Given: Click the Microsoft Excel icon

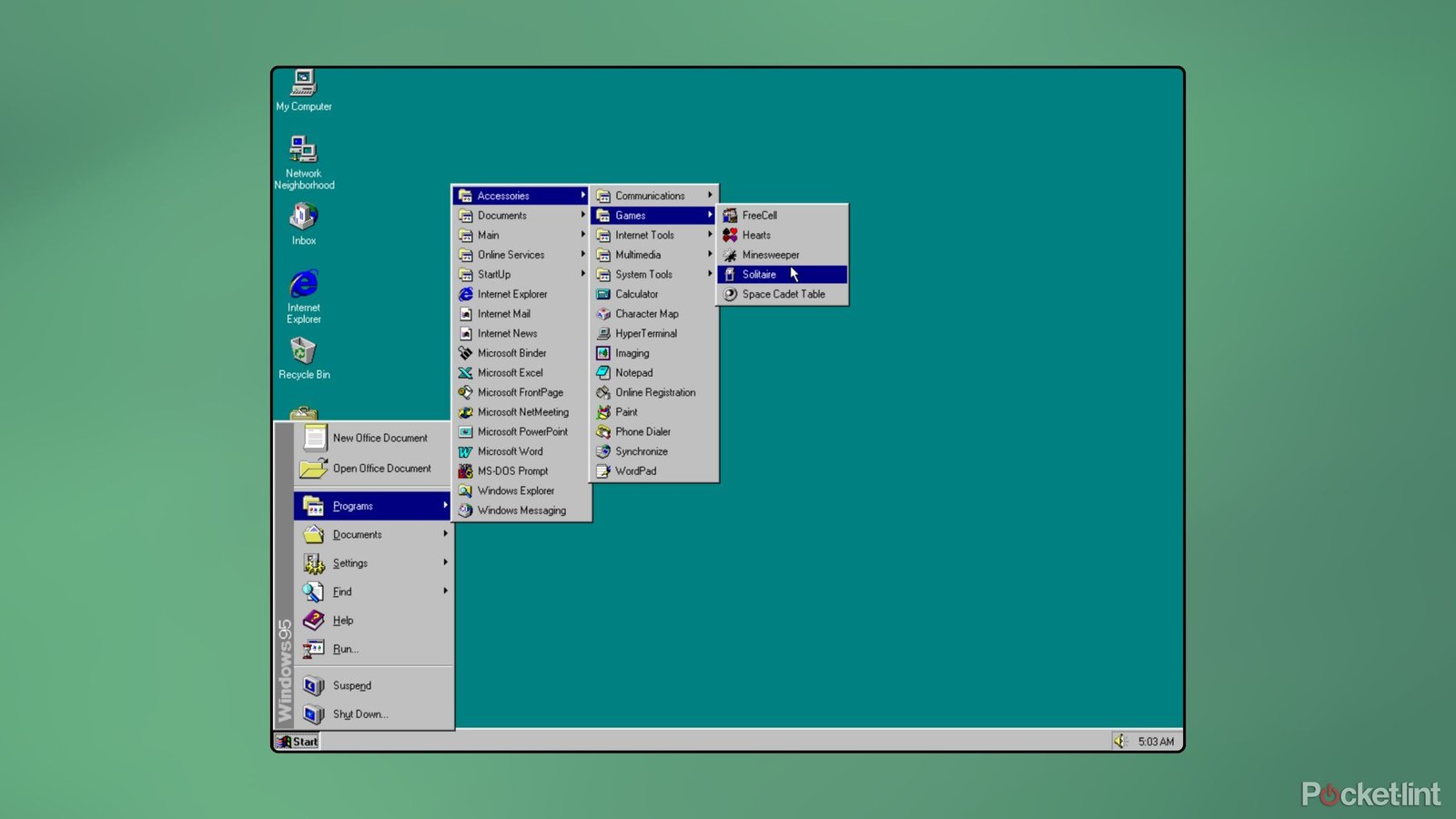Looking at the screenshot, I should click(x=465, y=373).
